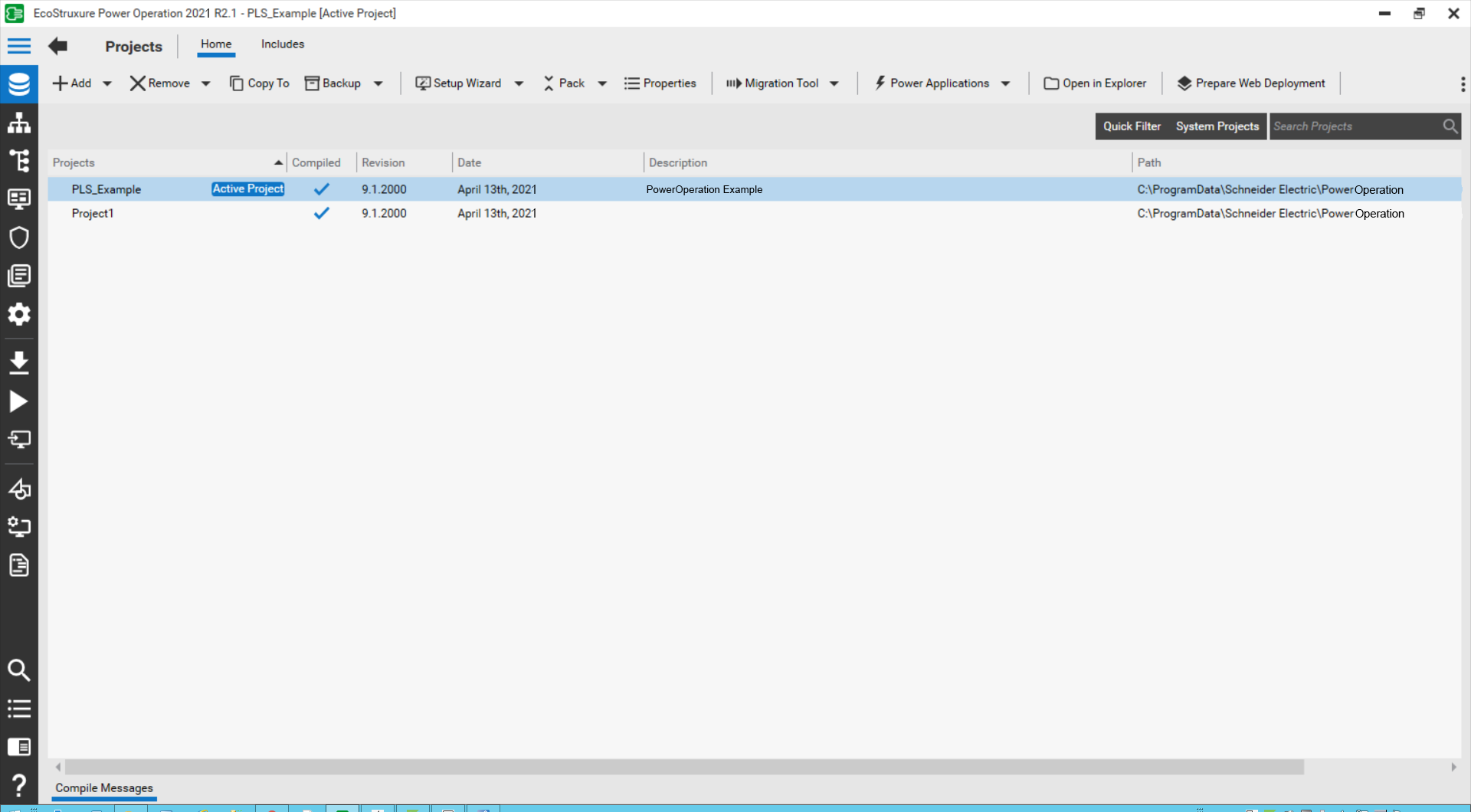Open the panel layout sidebar icon

[19, 747]
